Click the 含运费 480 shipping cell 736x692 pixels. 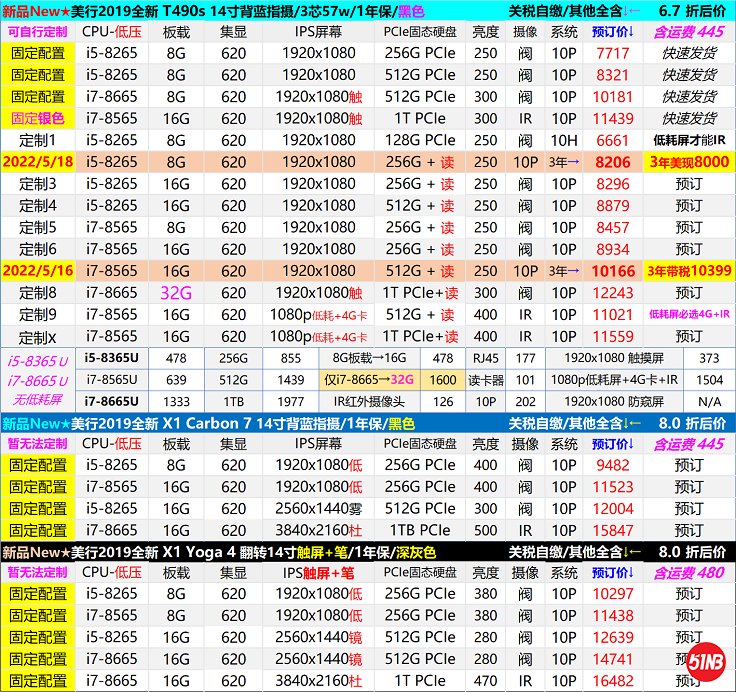pyautogui.click(x=688, y=573)
